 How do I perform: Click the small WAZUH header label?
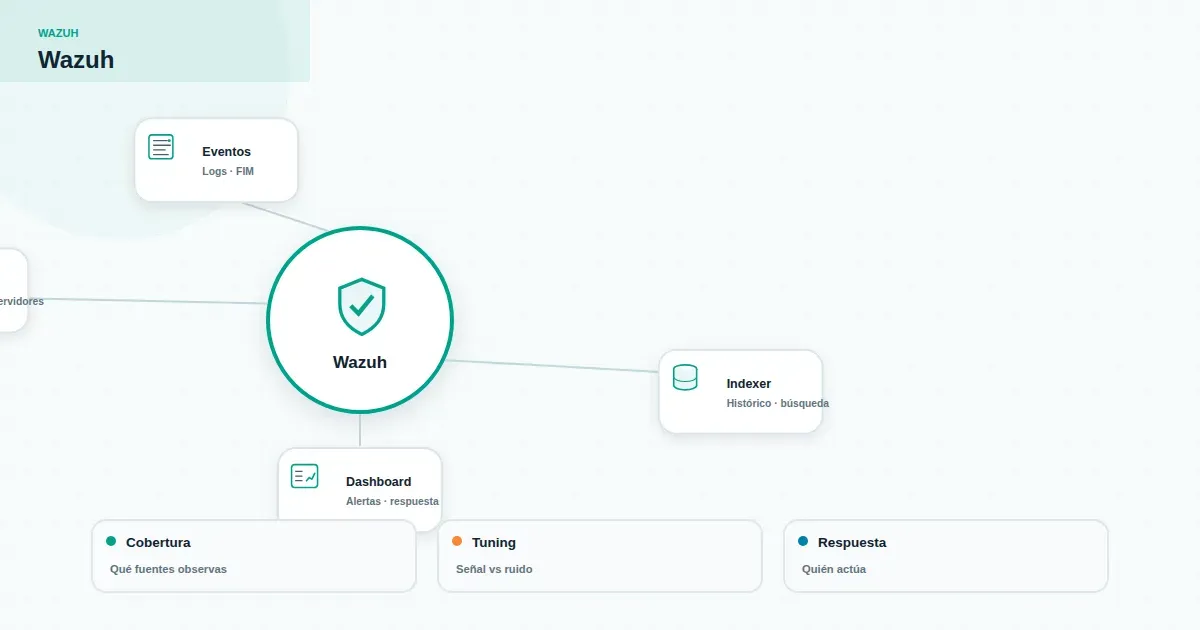coord(58,33)
